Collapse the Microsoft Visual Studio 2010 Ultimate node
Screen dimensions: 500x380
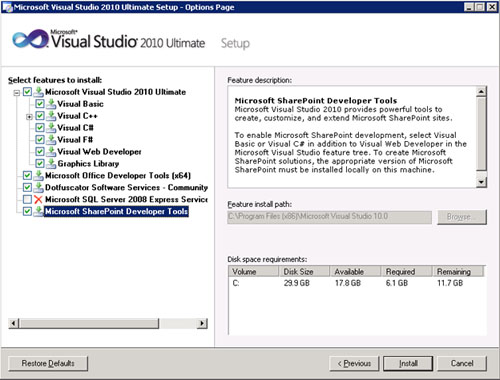coord(16,93)
